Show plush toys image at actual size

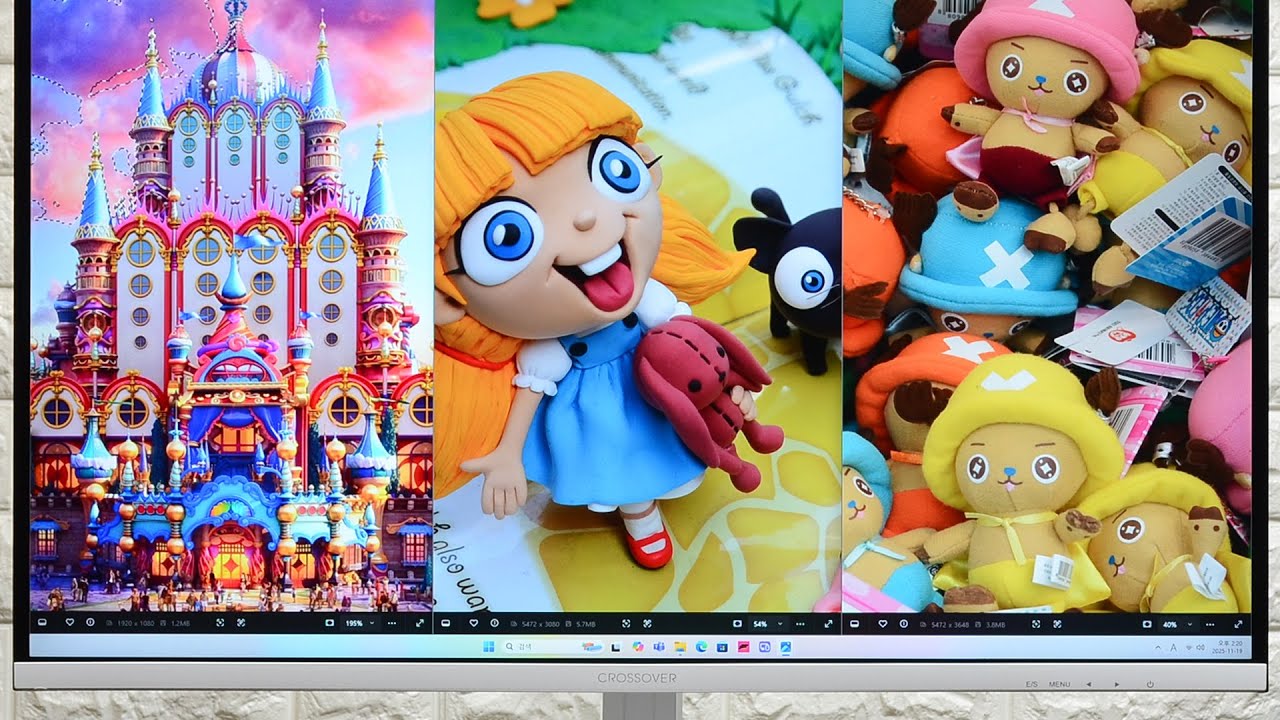[1057, 624]
